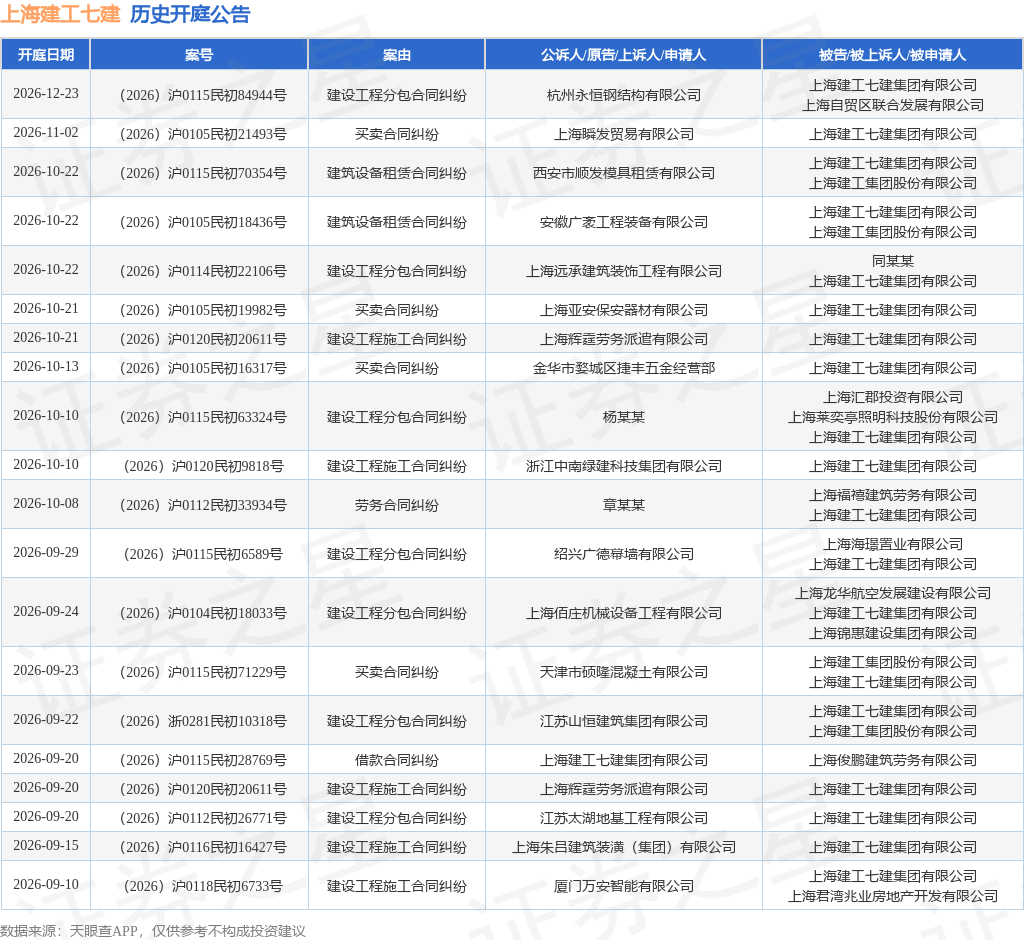Click plaintiff 杭州永恒钢结构有限公司
This screenshot has width=1024, height=940.
624,95
